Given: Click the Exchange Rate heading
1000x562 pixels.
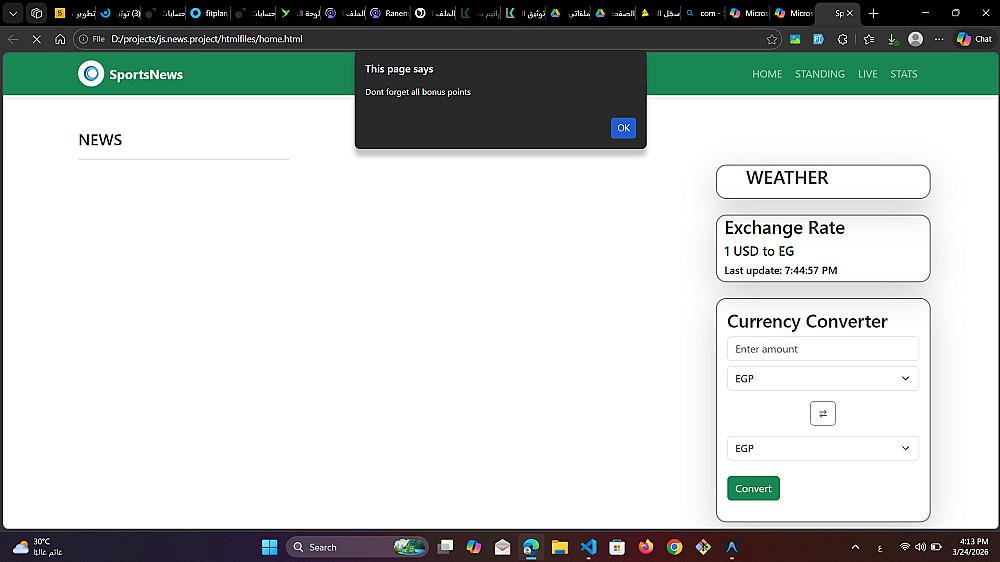Looking at the screenshot, I should (x=784, y=228).
